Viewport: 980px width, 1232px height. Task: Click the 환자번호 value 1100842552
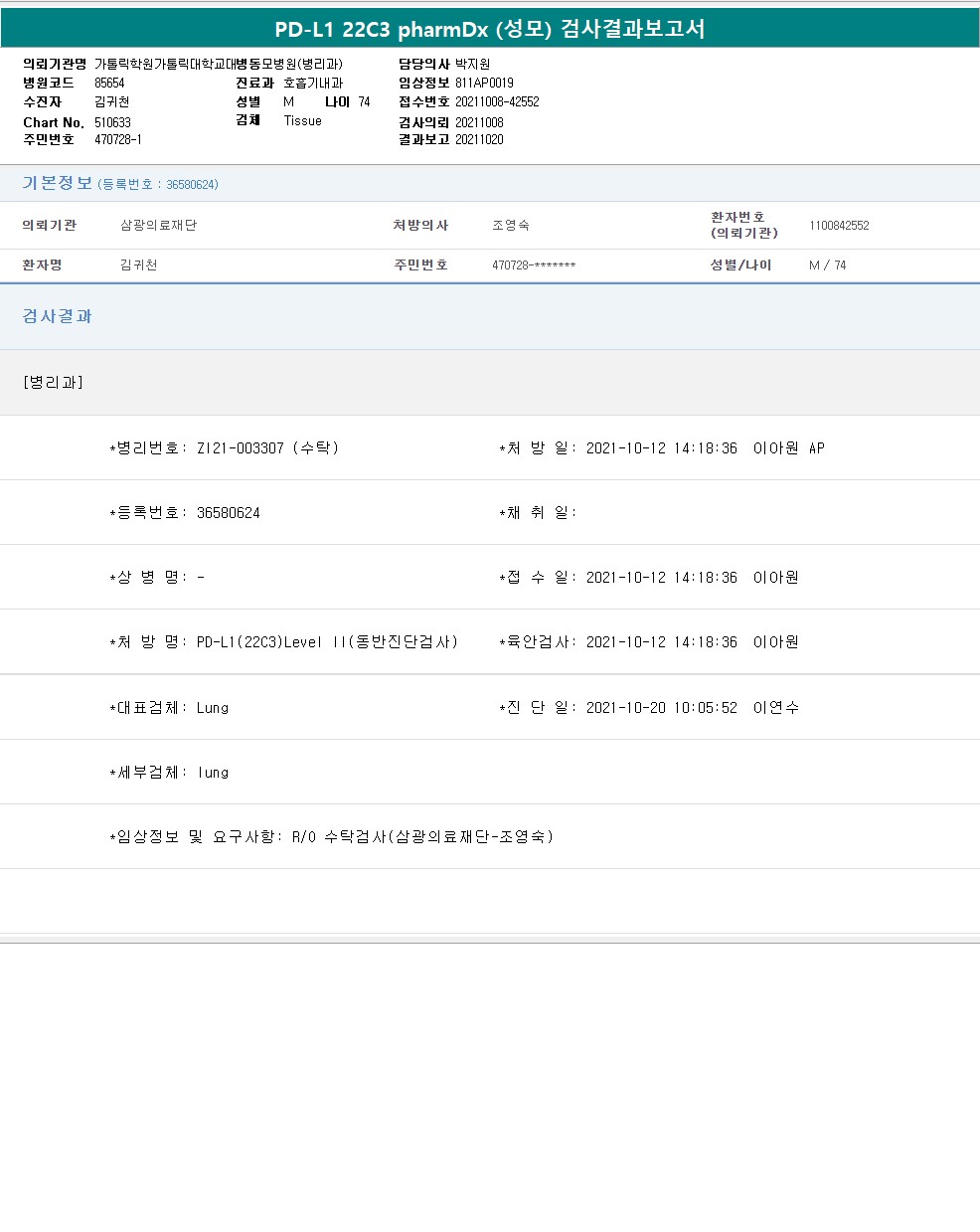(839, 226)
